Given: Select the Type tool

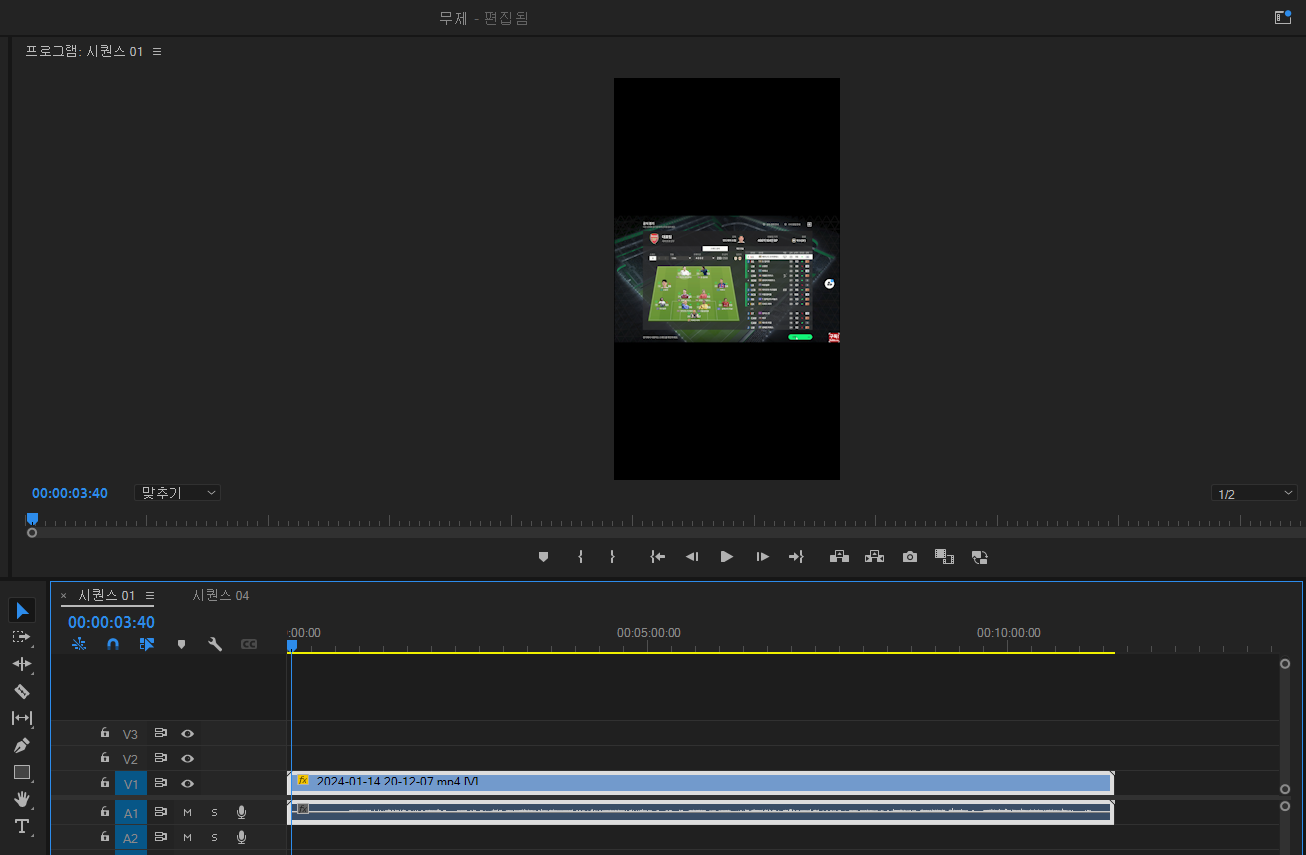Looking at the screenshot, I should point(22,826).
